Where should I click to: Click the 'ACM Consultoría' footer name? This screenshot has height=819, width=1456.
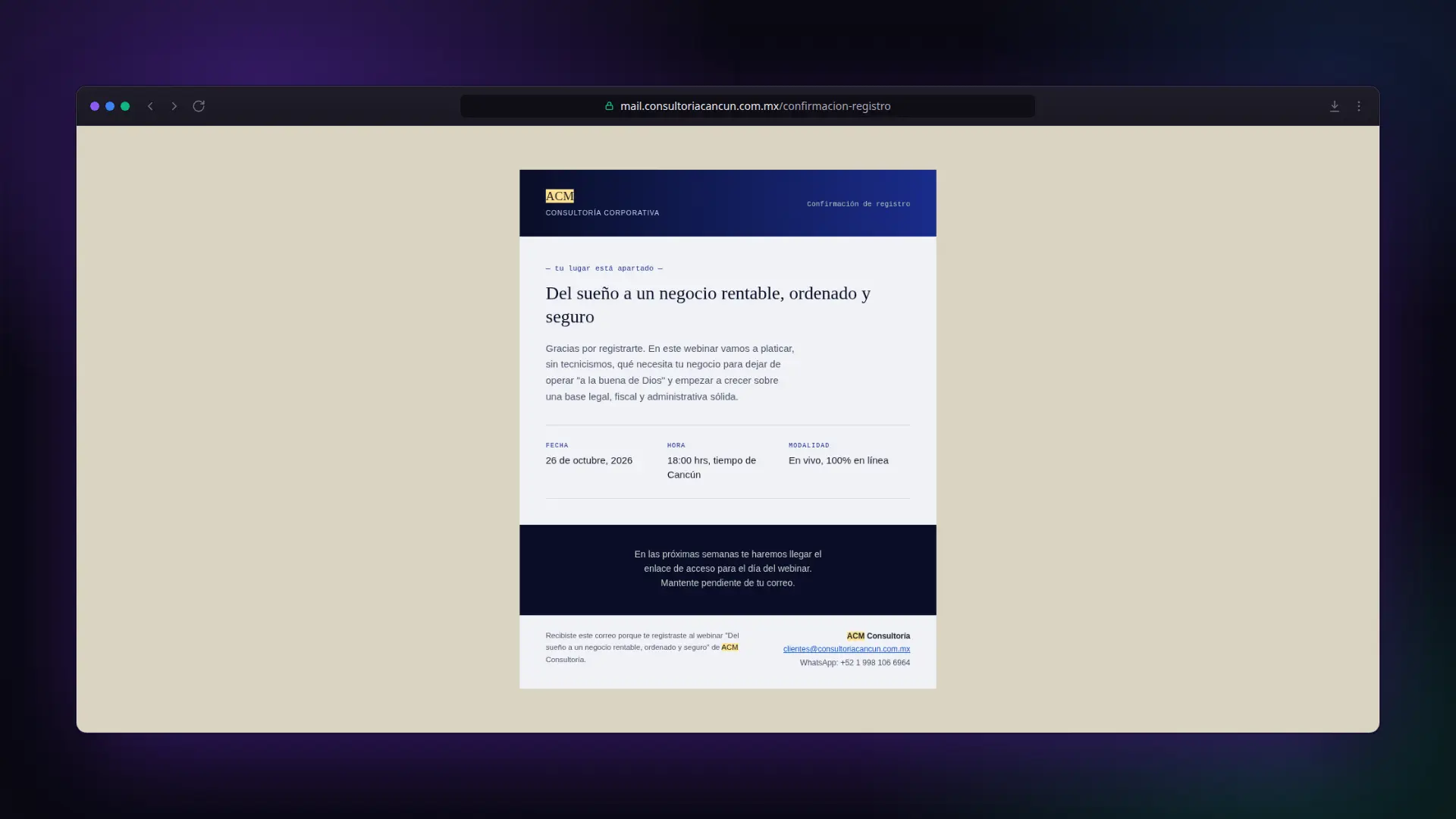click(878, 636)
